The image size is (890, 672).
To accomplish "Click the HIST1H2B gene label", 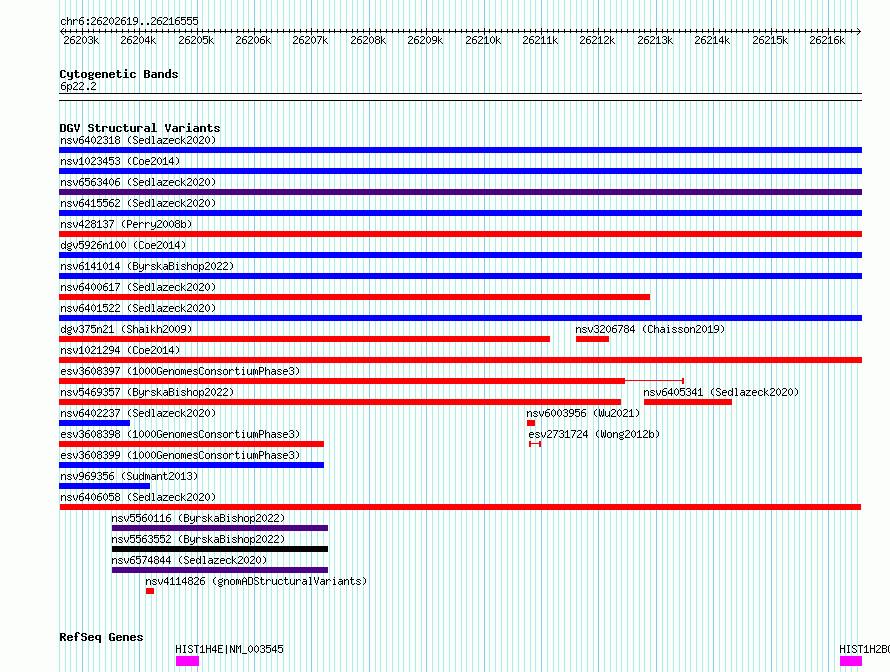I will pos(864,649).
